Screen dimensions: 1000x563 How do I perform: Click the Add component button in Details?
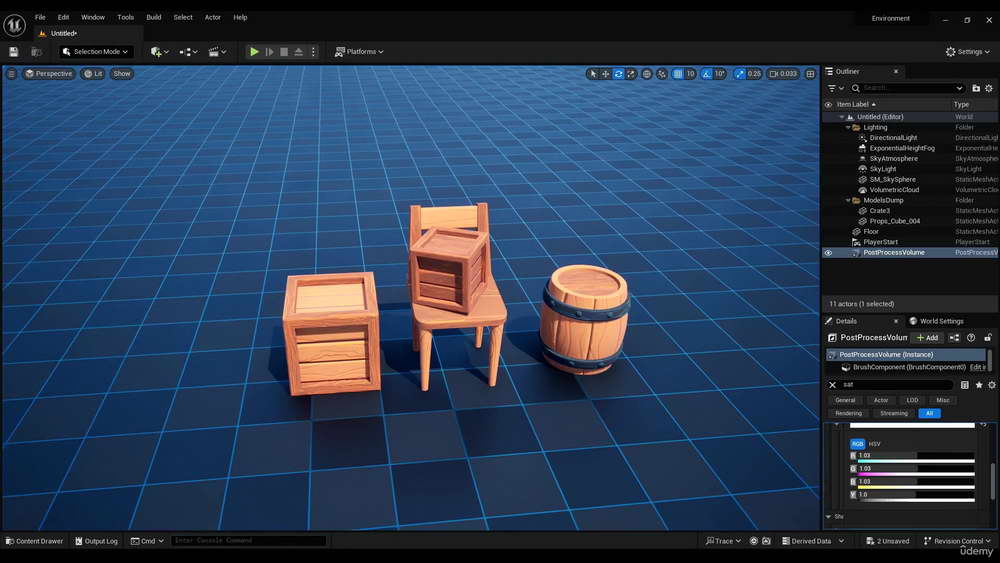tap(927, 338)
